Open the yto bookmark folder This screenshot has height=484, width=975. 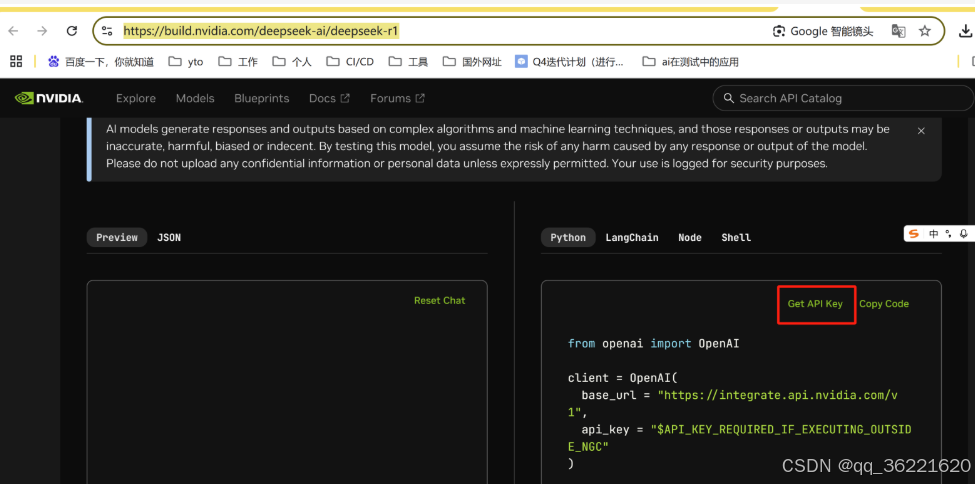pyautogui.click(x=186, y=62)
